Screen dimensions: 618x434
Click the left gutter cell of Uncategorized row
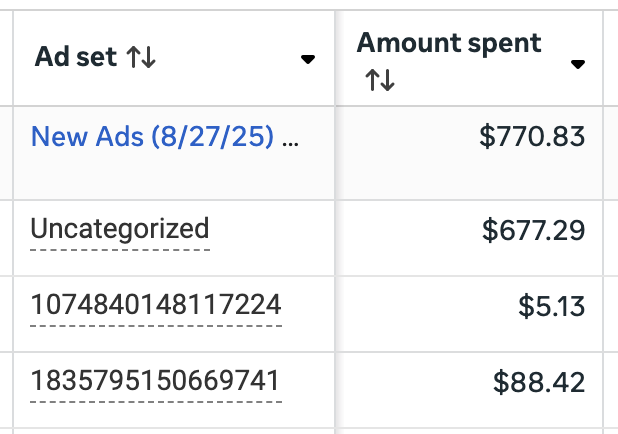6,238
